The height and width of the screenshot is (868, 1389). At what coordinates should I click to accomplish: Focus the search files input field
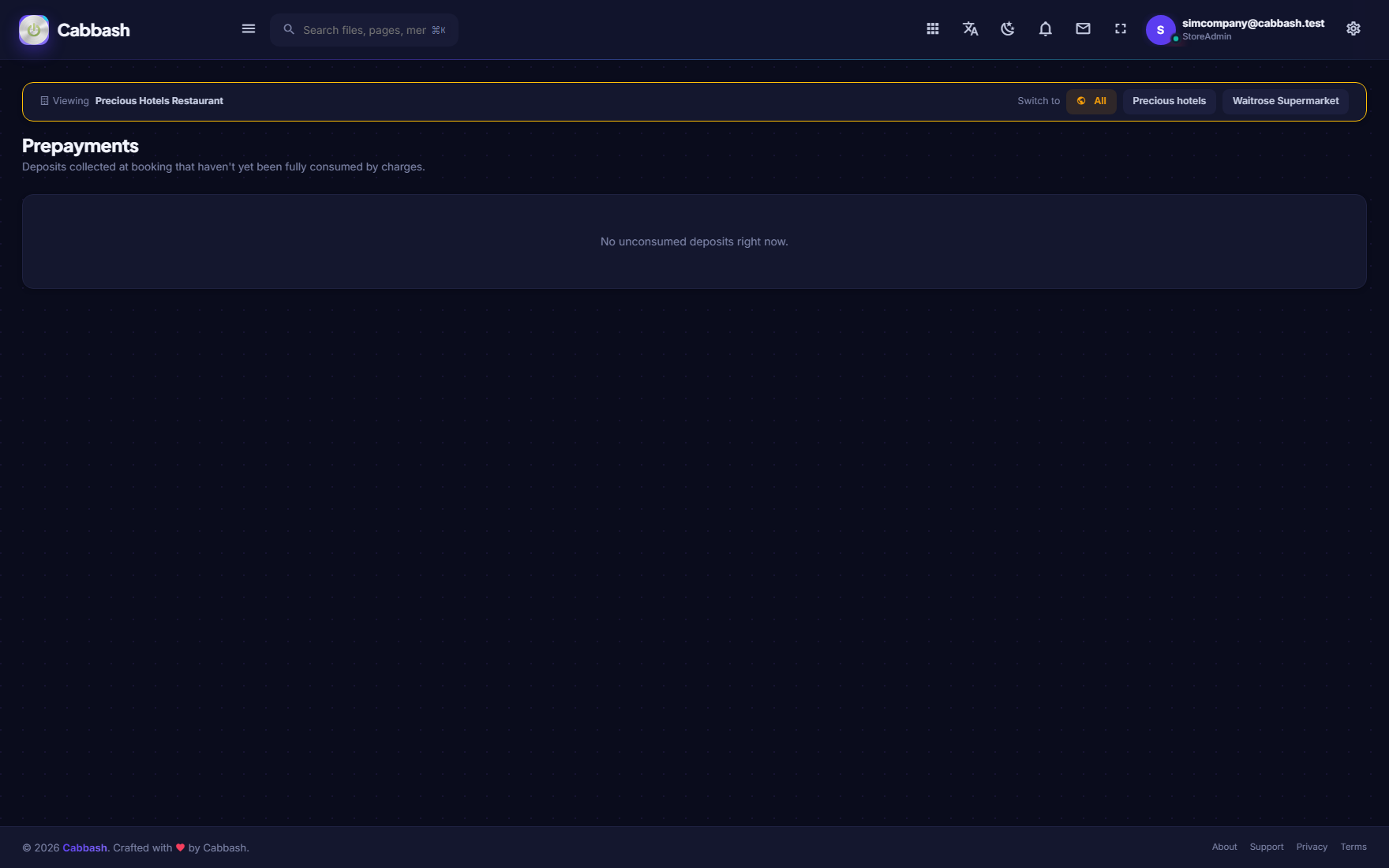(x=364, y=30)
